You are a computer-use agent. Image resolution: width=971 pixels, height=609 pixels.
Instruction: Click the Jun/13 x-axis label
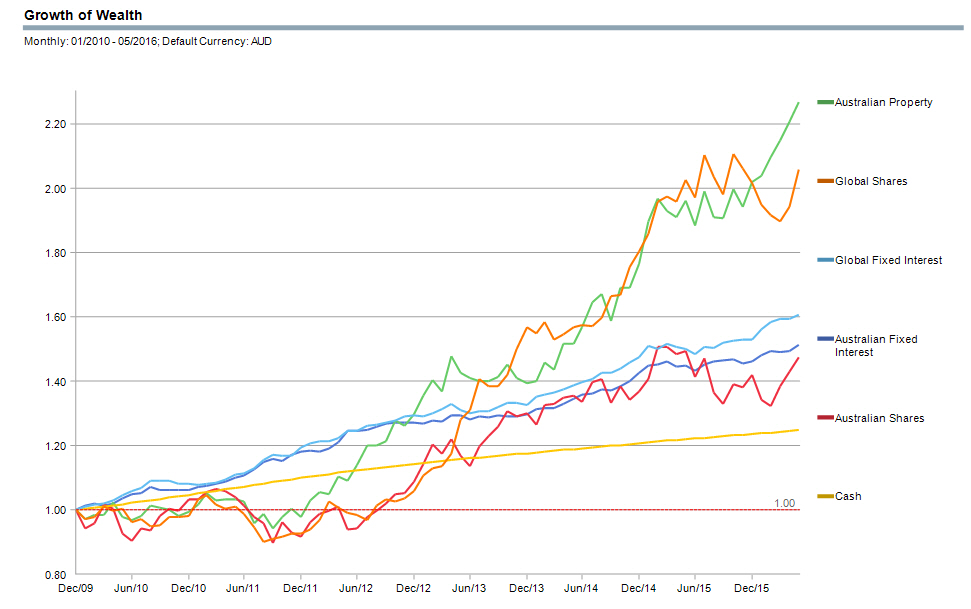click(x=469, y=588)
